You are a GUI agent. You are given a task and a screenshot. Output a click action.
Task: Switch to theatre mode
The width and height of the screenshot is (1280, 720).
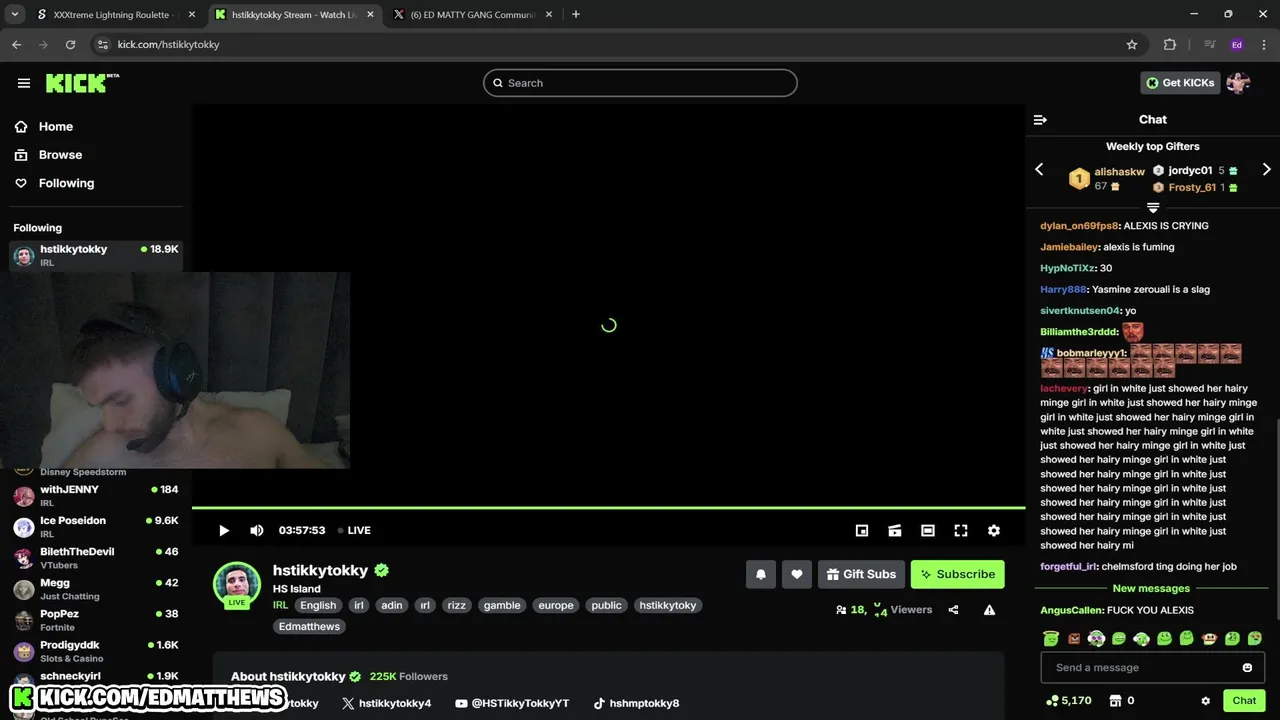(928, 531)
